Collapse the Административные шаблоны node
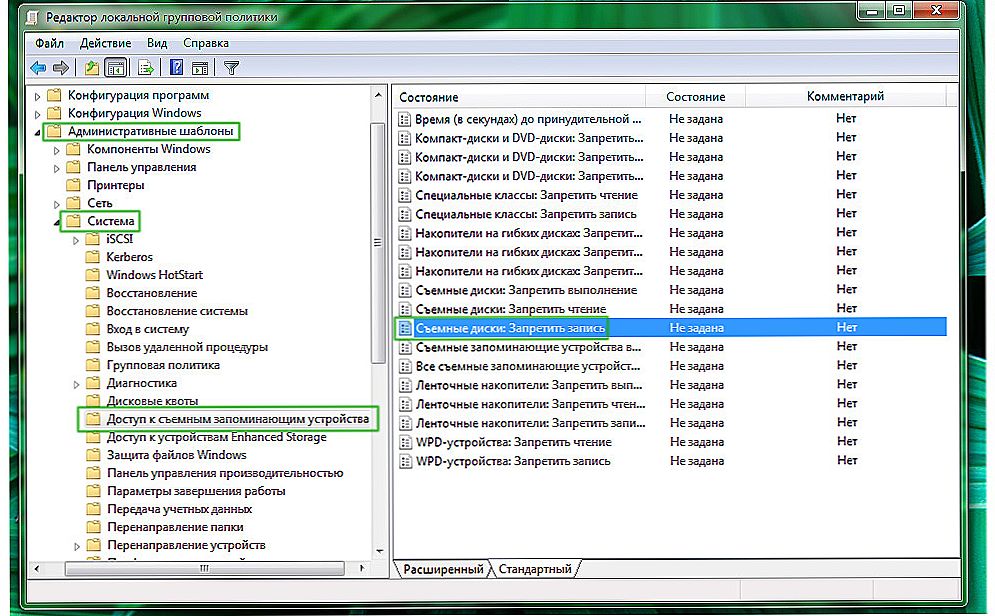This screenshot has height=616, width=995. click(37, 132)
